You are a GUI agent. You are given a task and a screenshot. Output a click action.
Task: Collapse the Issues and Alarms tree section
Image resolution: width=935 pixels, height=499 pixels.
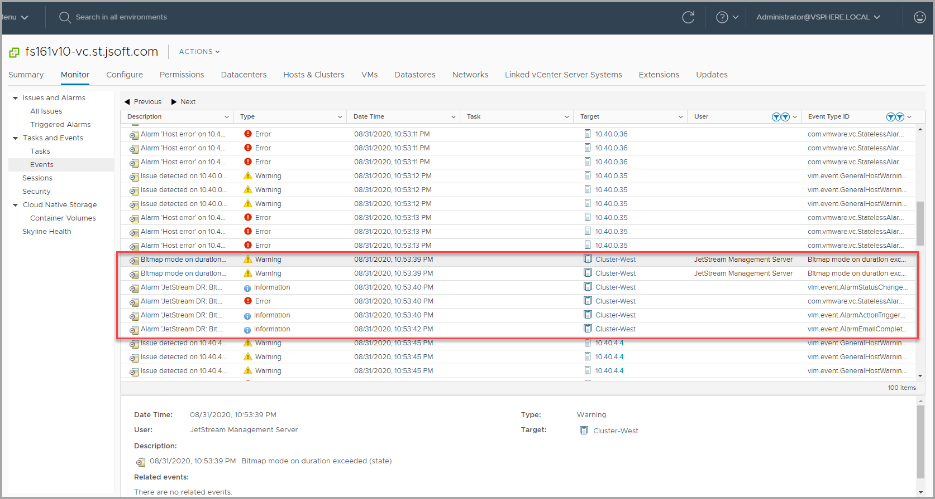[x=14, y=98]
